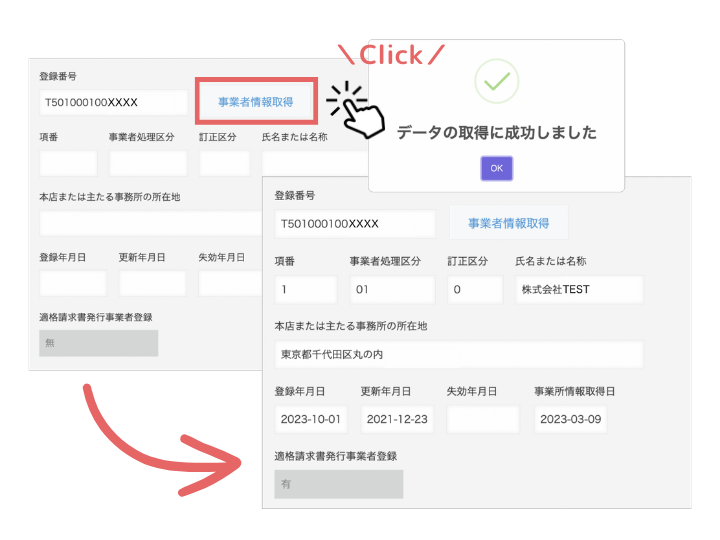Click address field showing 東京都千代田区丸の内
720x540 pixels.
pyautogui.click(x=459, y=354)
